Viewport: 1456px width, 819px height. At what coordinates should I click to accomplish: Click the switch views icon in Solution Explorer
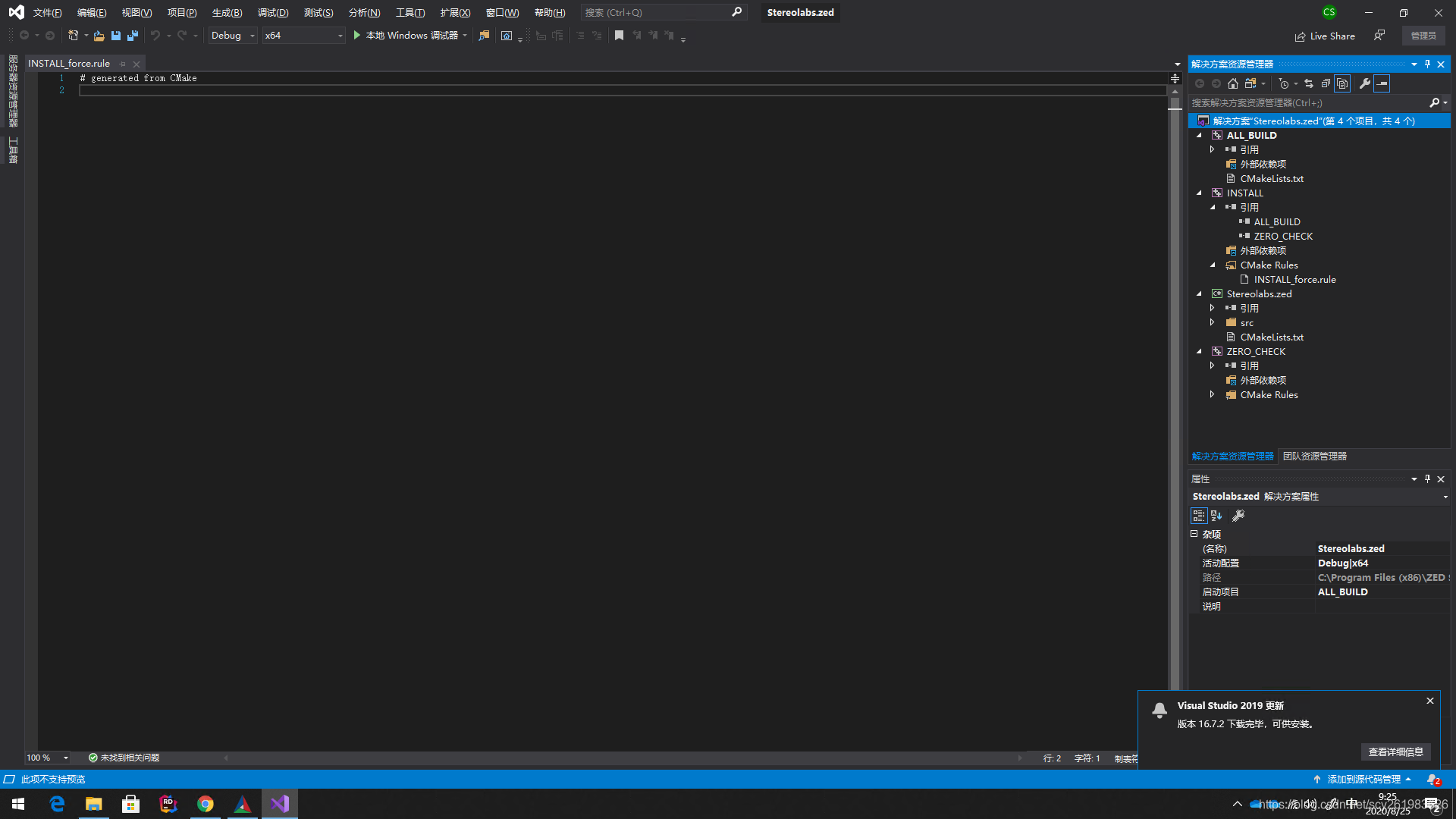tap(1251, 83)
